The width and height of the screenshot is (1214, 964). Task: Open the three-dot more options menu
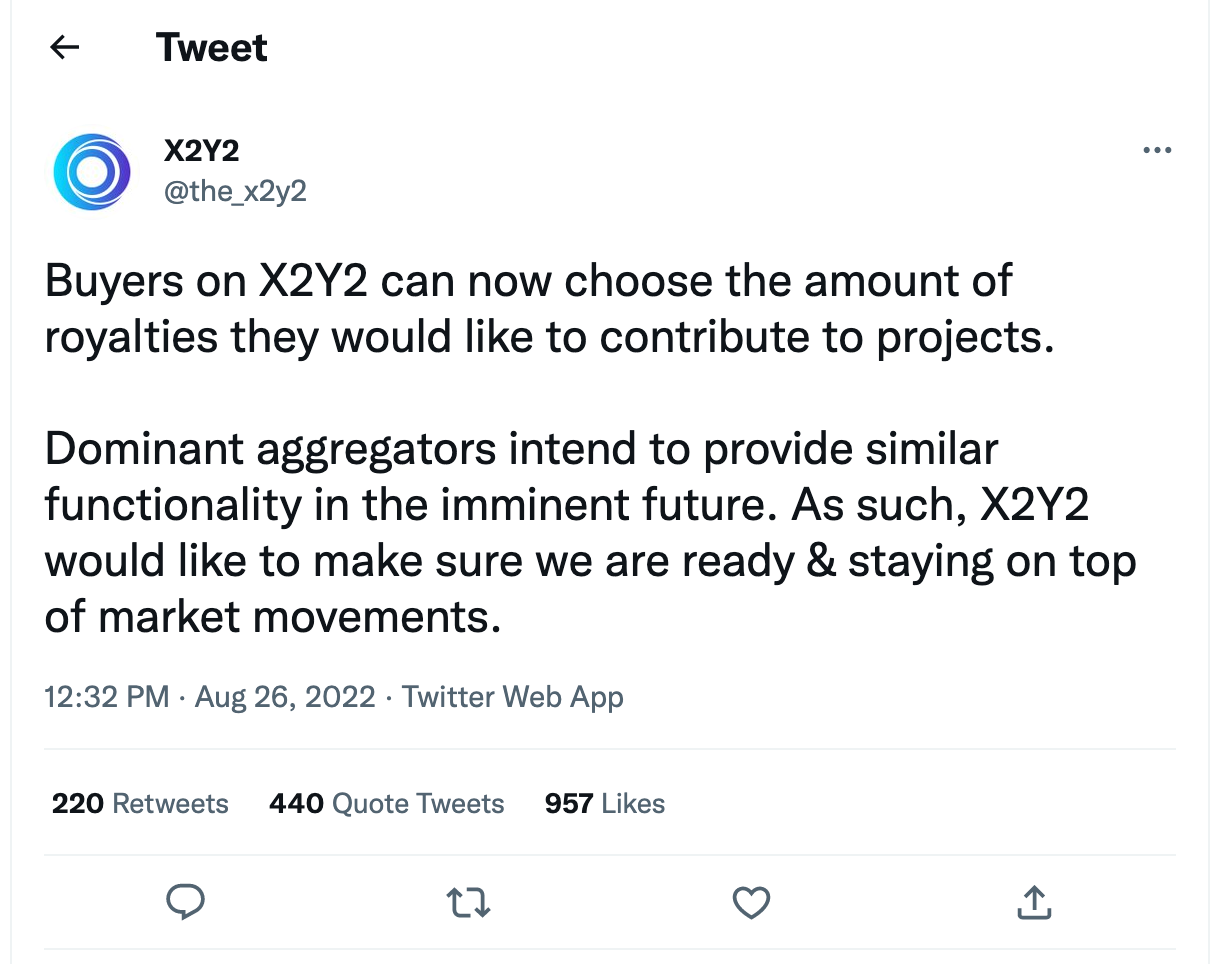[x=1157, y=151]
